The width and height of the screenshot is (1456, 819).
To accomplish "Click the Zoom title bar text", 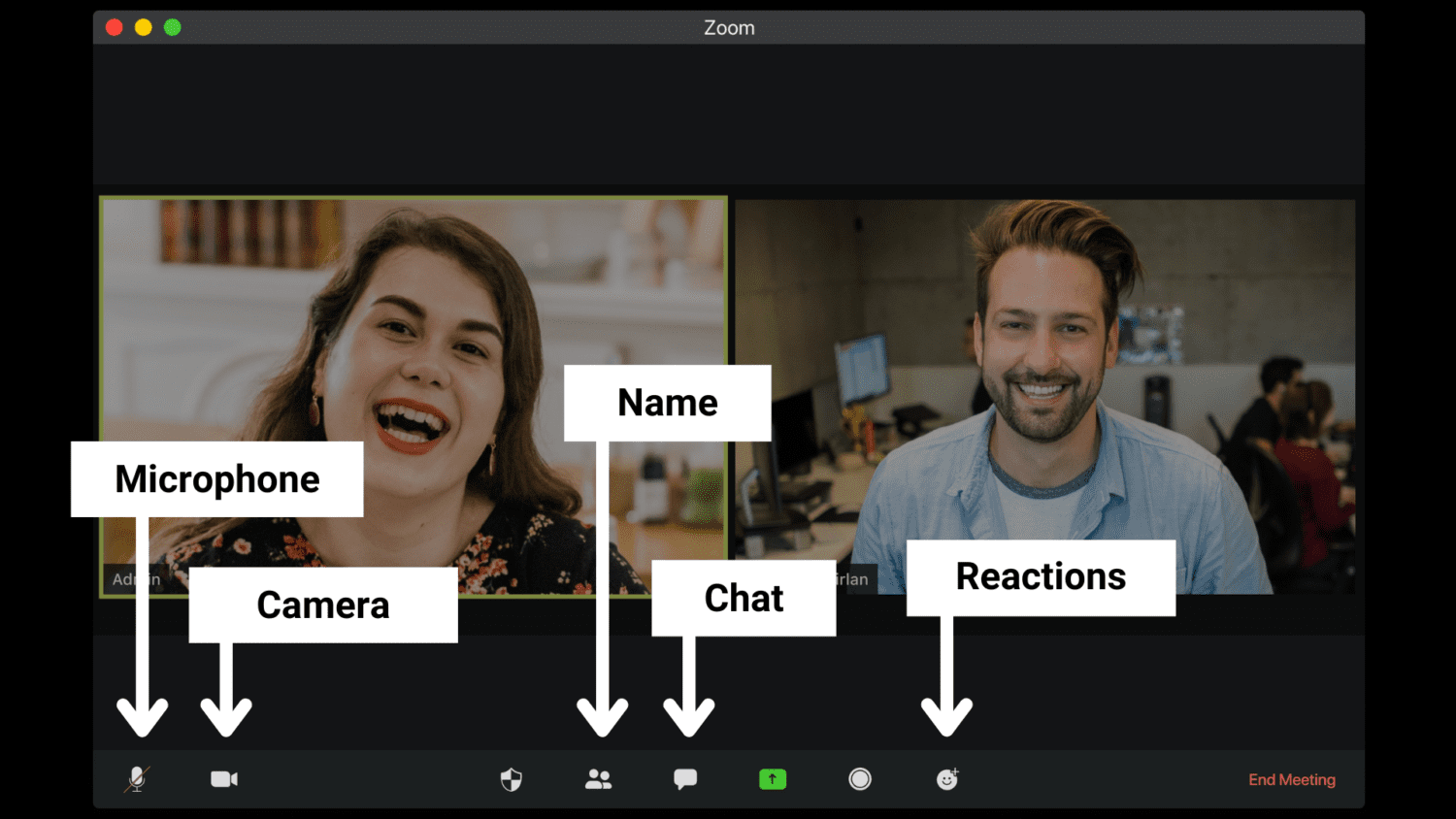I will (729, 28).
